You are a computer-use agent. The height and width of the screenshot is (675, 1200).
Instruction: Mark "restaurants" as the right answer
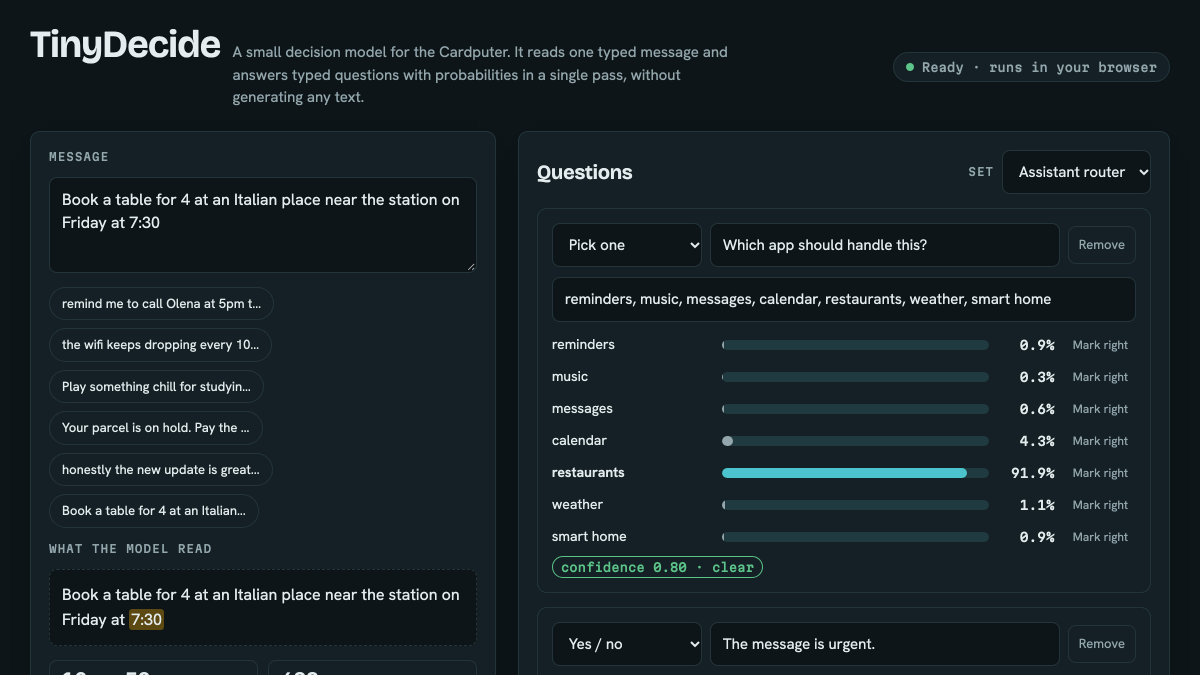1100,473
